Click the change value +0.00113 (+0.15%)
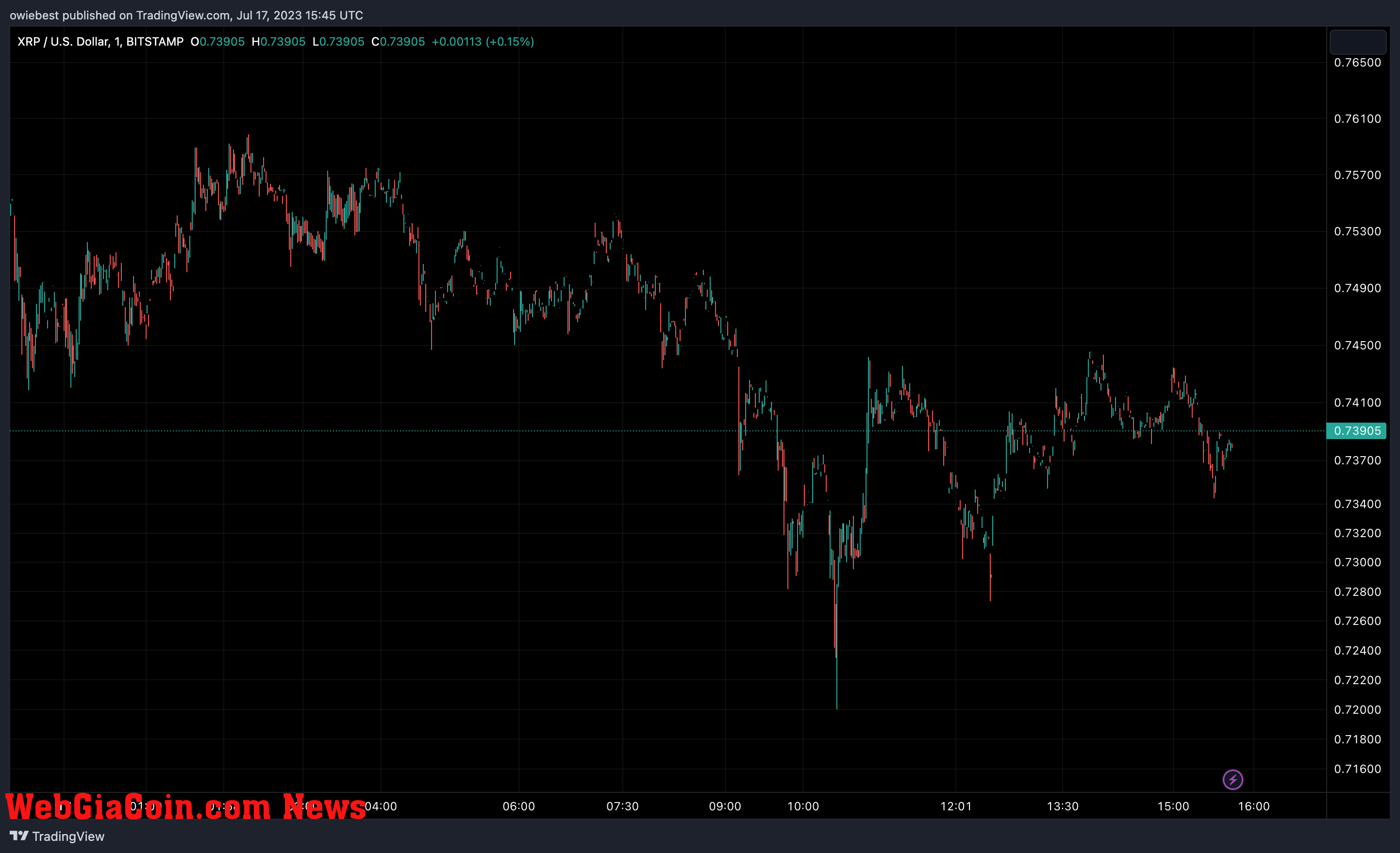The width and height of the screenshot is (1400, 853). coord(483,41)
